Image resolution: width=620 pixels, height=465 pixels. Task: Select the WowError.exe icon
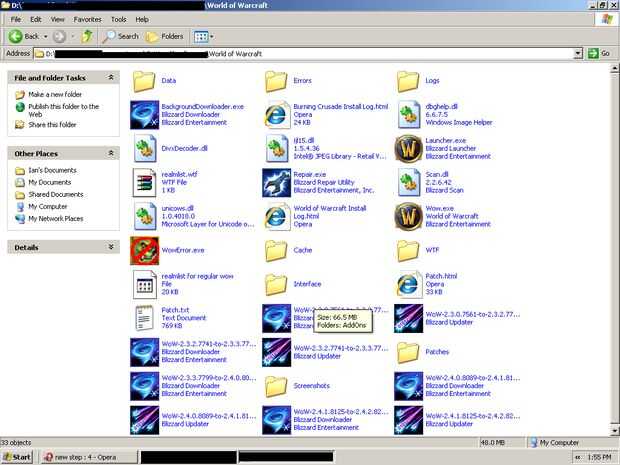tap(144, 250)
